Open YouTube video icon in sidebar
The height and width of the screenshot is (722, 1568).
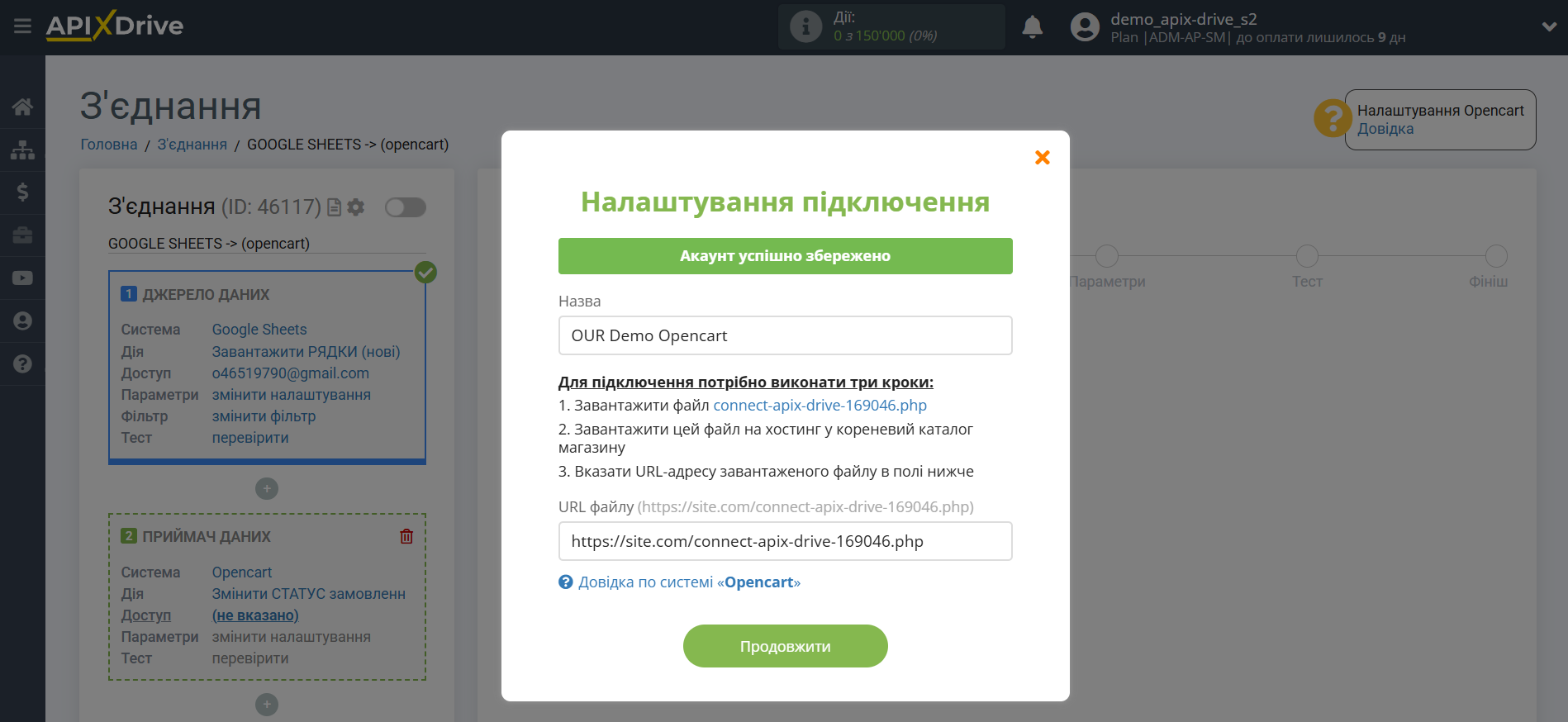coord(22,278)
